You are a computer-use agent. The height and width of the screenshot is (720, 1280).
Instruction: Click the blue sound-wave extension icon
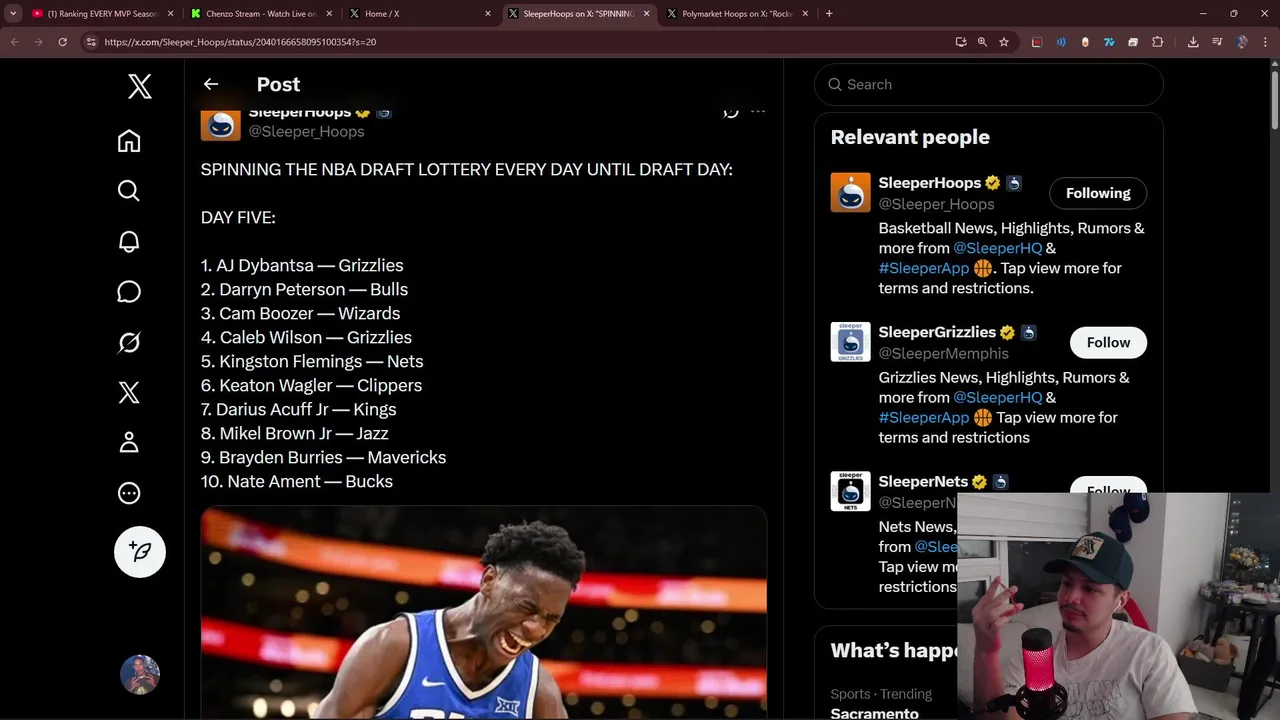coord(1061,42)
